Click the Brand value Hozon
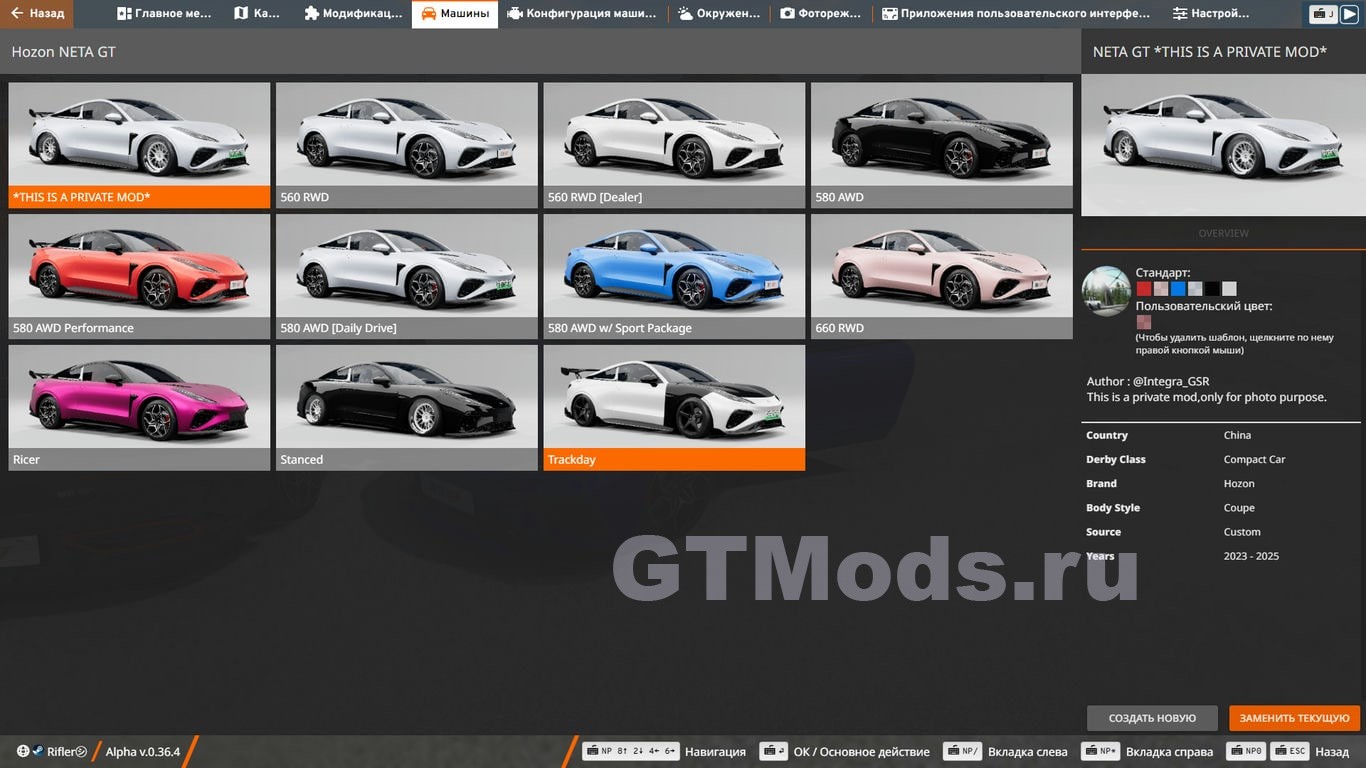The height and width of the screenshot is (768, 1366). pyautogui.click(x=1239, y=483)
